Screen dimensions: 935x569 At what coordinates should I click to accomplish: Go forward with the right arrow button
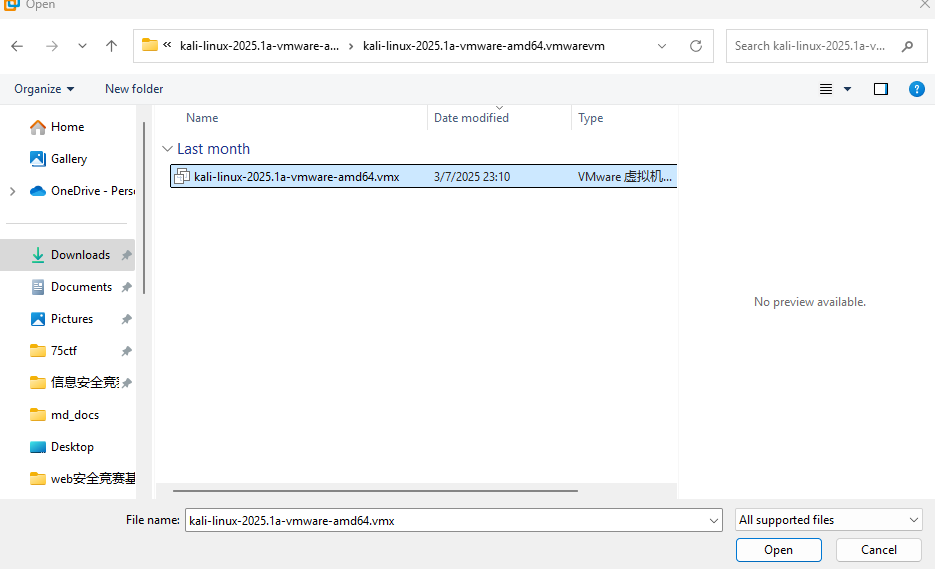pos(52,46)
